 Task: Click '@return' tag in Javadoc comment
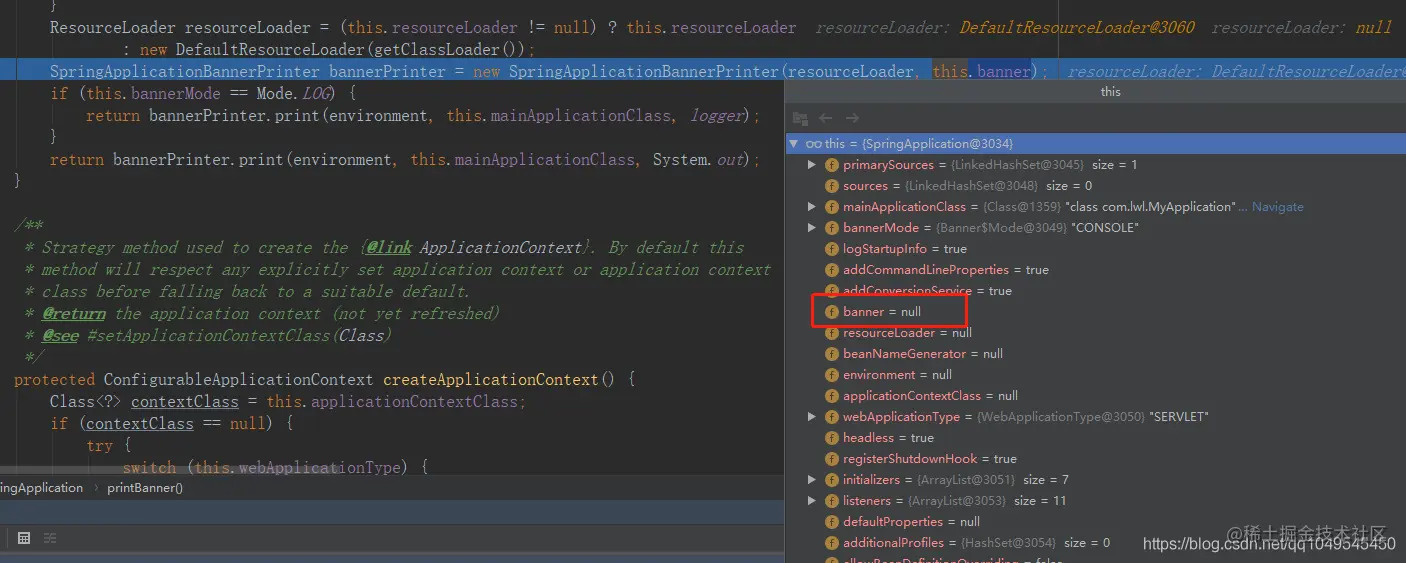[74, 314]
